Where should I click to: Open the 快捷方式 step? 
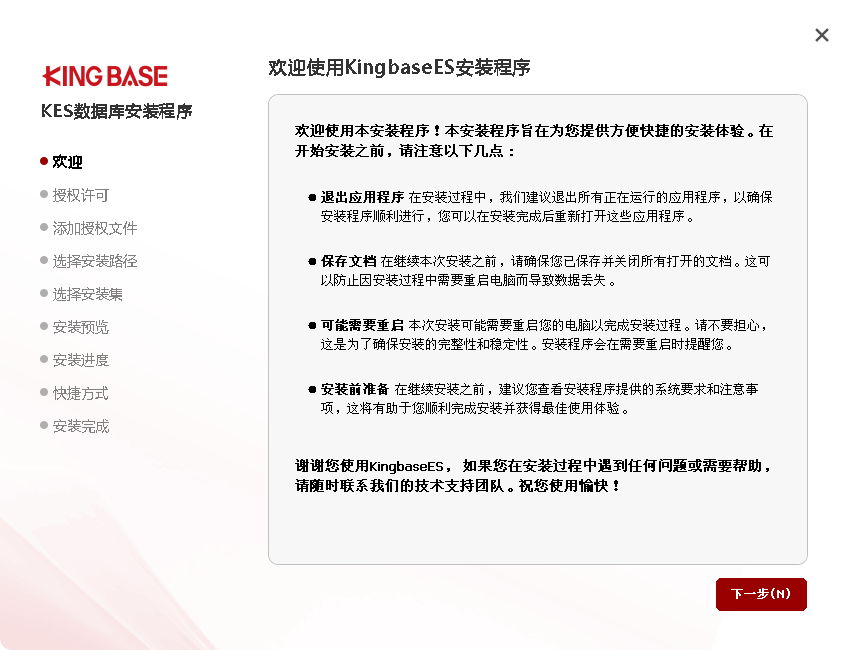pos(81,393)
